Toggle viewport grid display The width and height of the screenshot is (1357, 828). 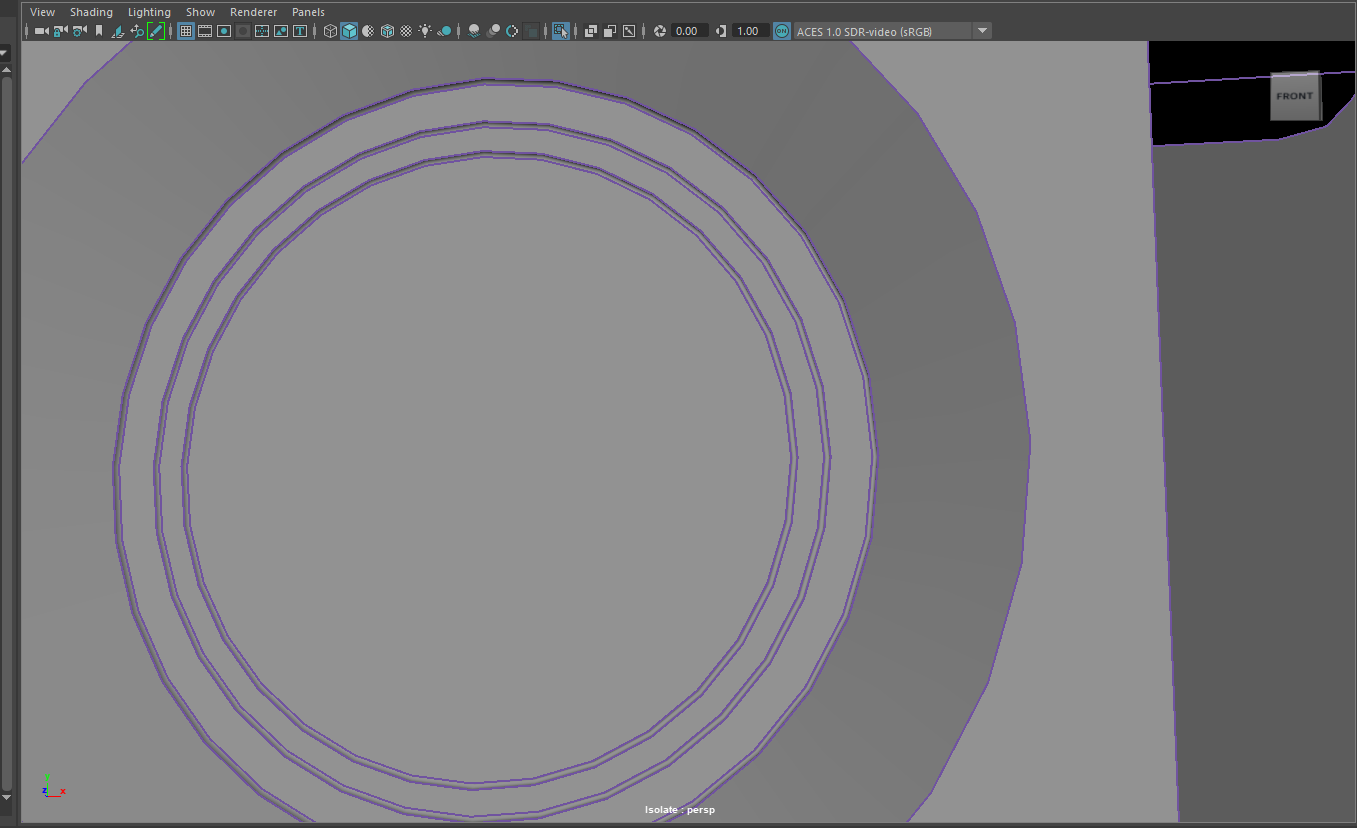[x=185, y=31]
